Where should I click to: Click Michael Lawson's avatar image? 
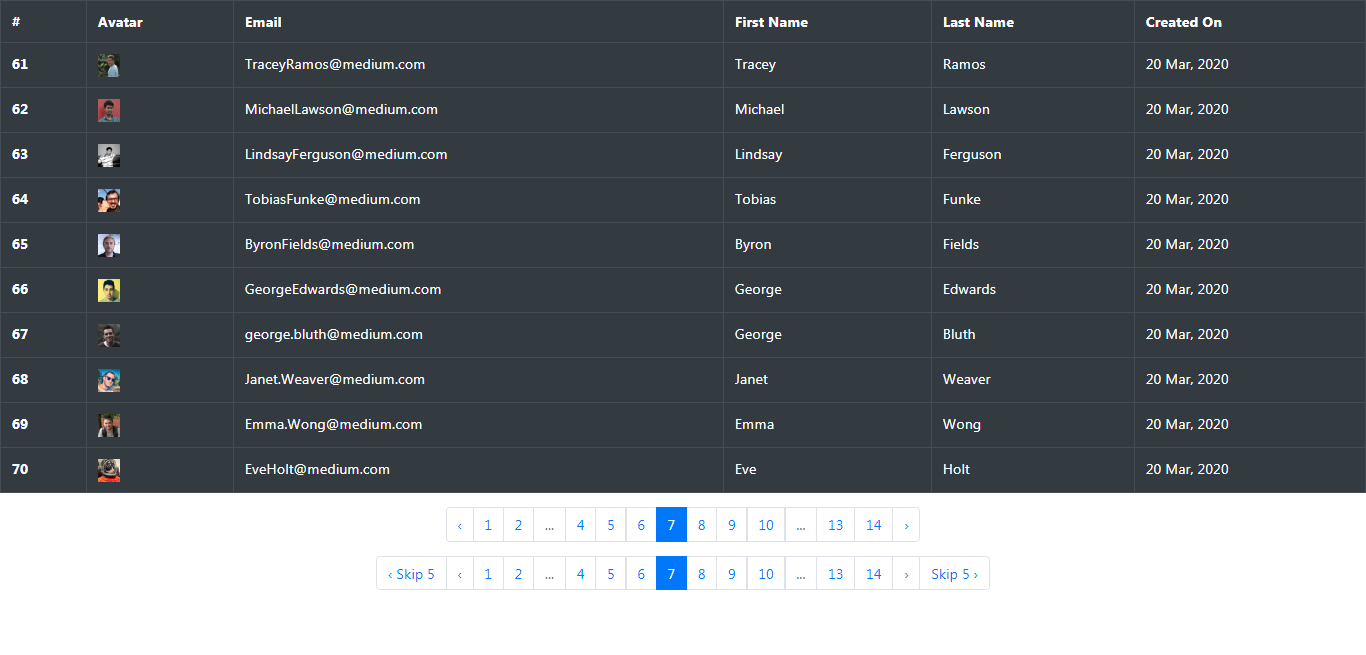point(108,110)
